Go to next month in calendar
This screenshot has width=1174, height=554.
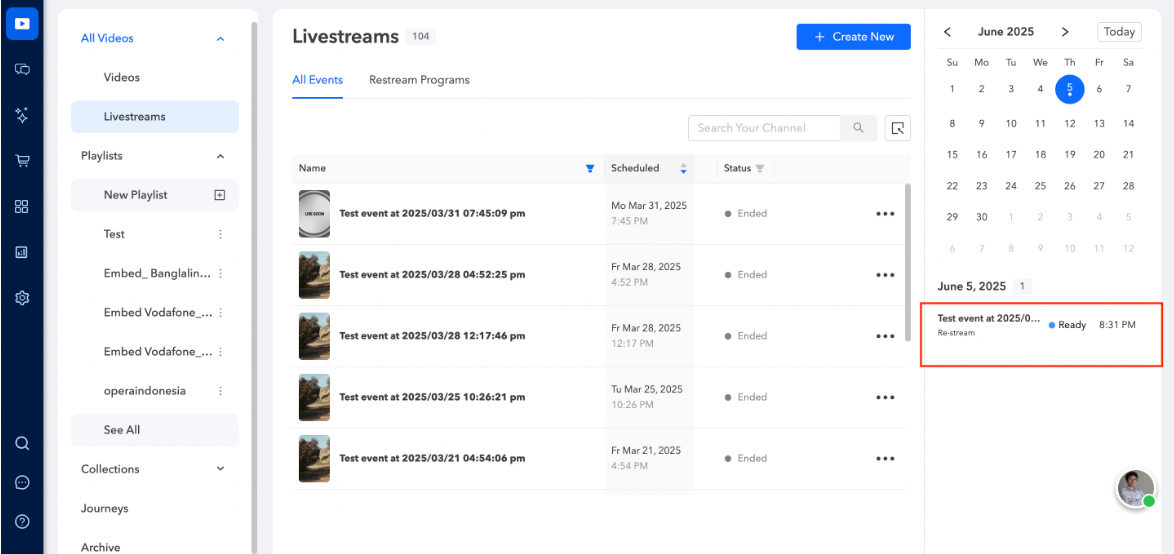pyautogui.click(x=1065, y=32)
